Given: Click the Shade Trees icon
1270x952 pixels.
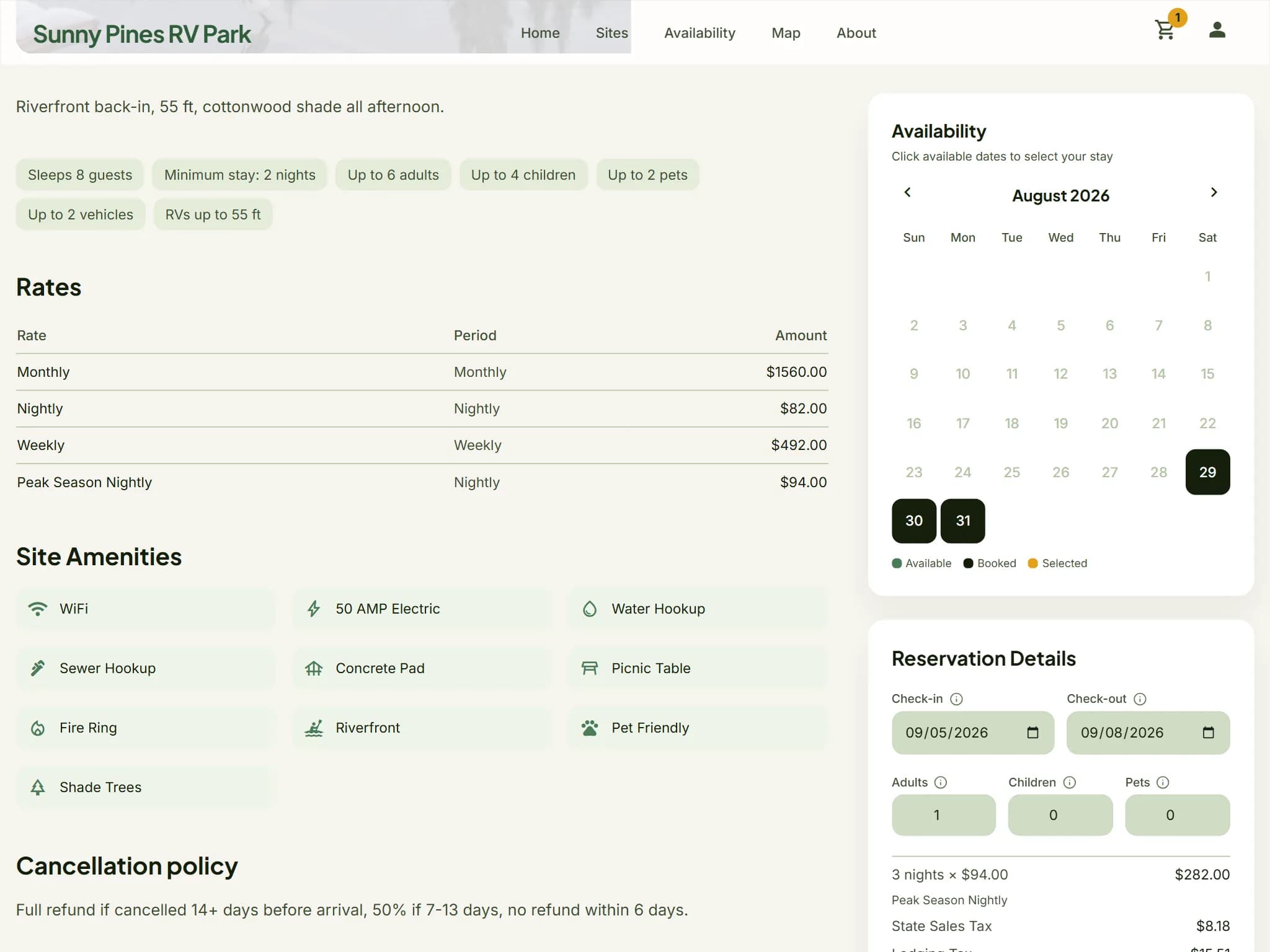Looking at the screenshot, I should click(38, 787).
